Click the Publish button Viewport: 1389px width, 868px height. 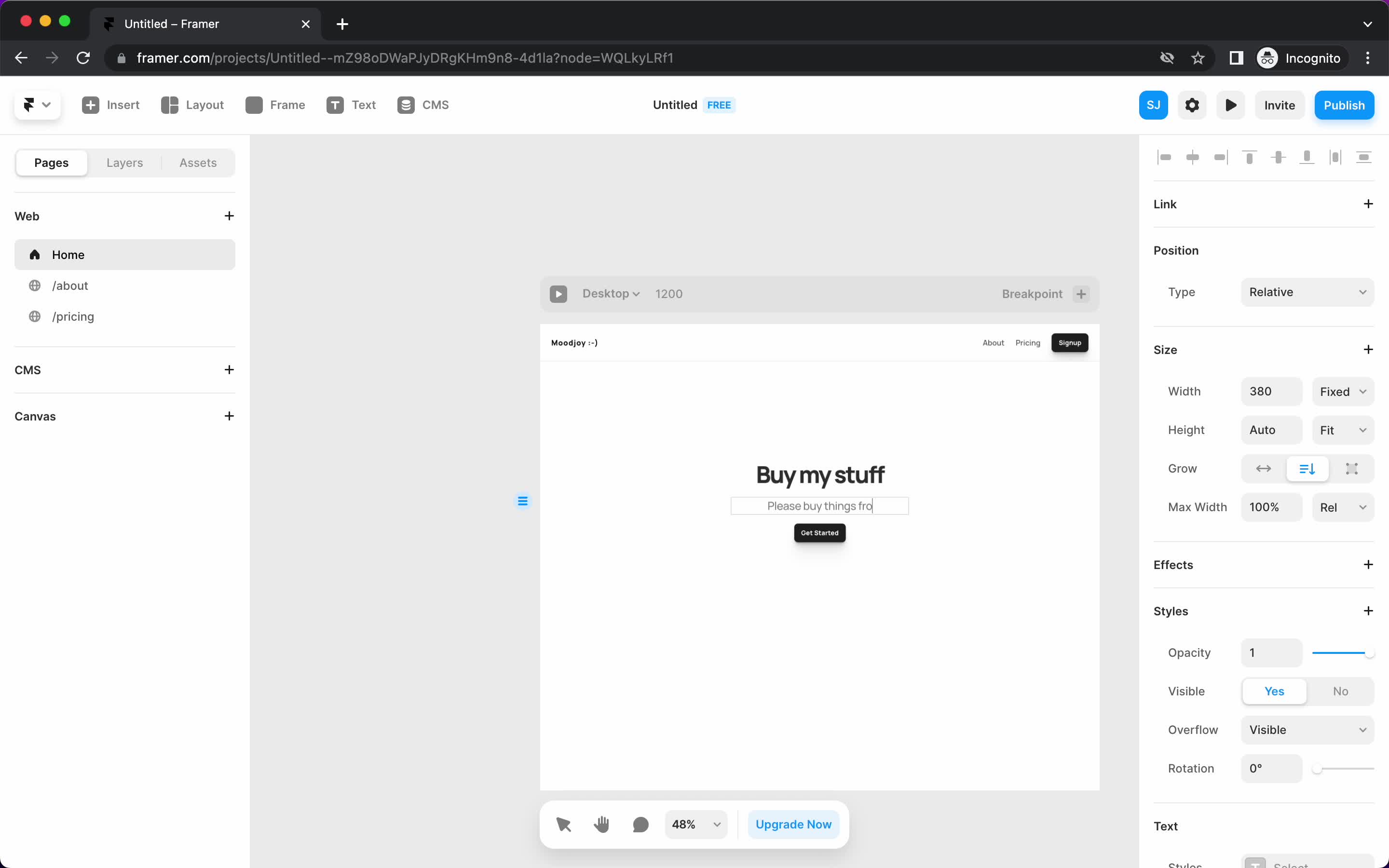pos(1344,104)
